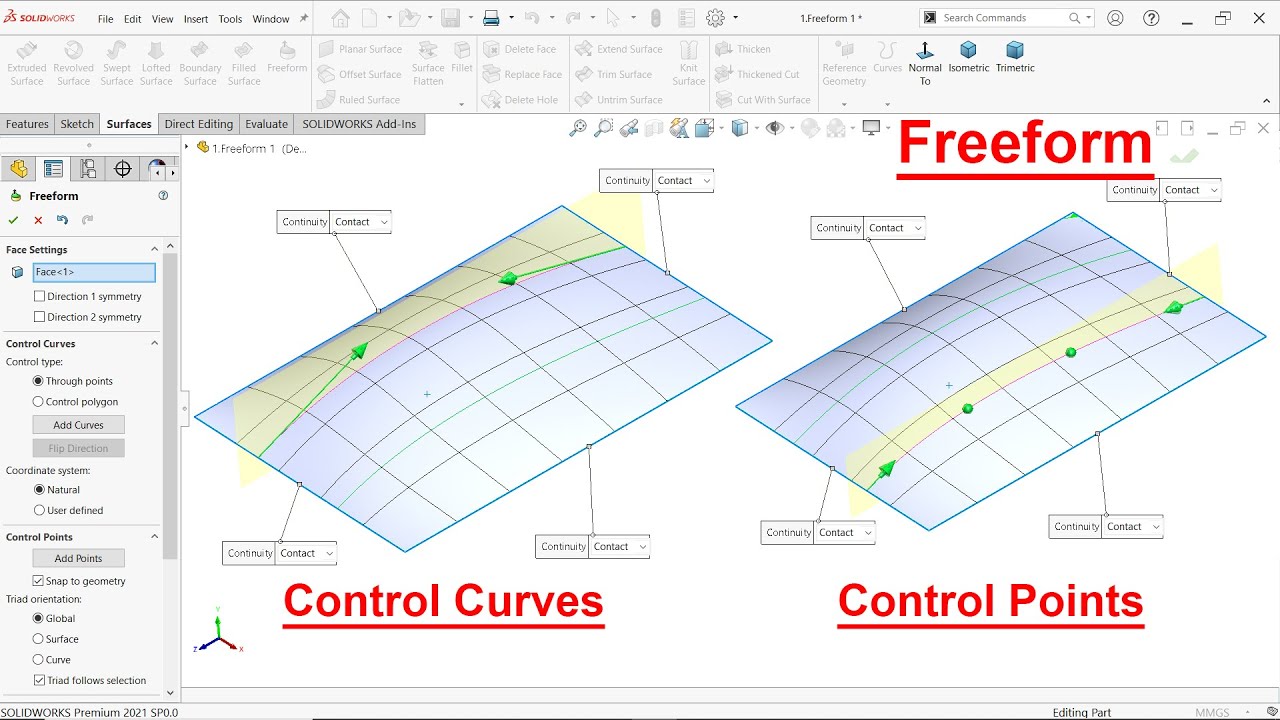Open the Insert menu

pyautogui.click(x=196, y=19)
